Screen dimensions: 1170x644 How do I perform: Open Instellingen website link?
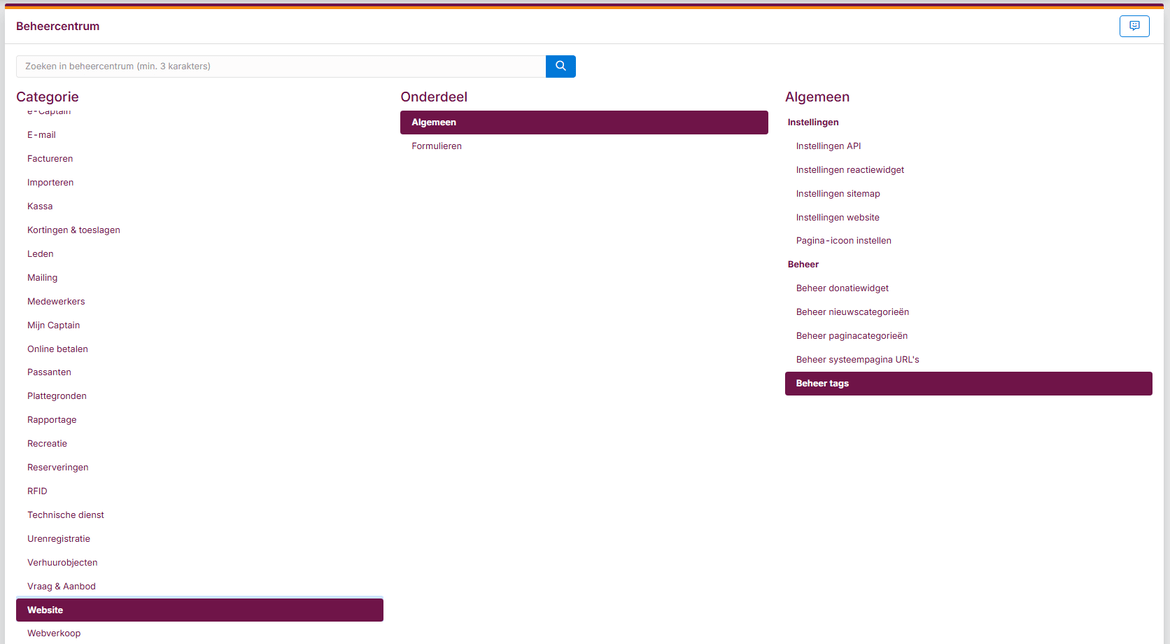tap(837, 217)
